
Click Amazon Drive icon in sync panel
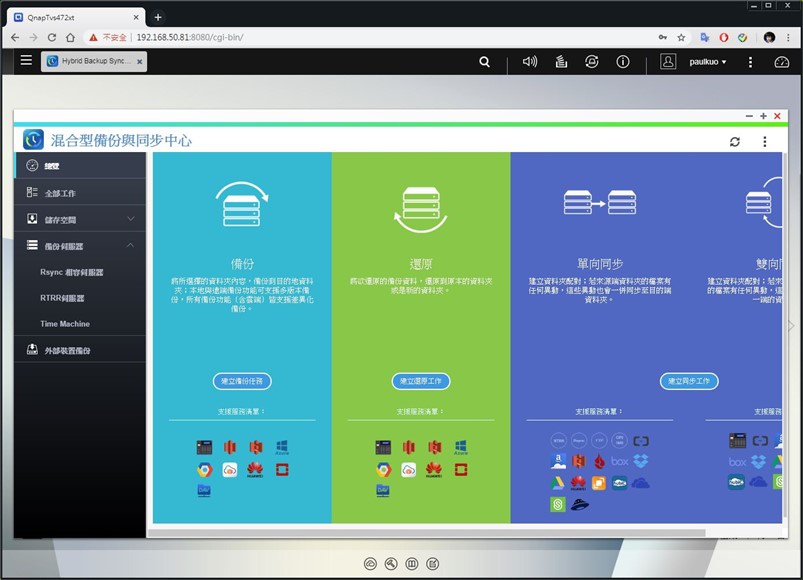[558, 461]
